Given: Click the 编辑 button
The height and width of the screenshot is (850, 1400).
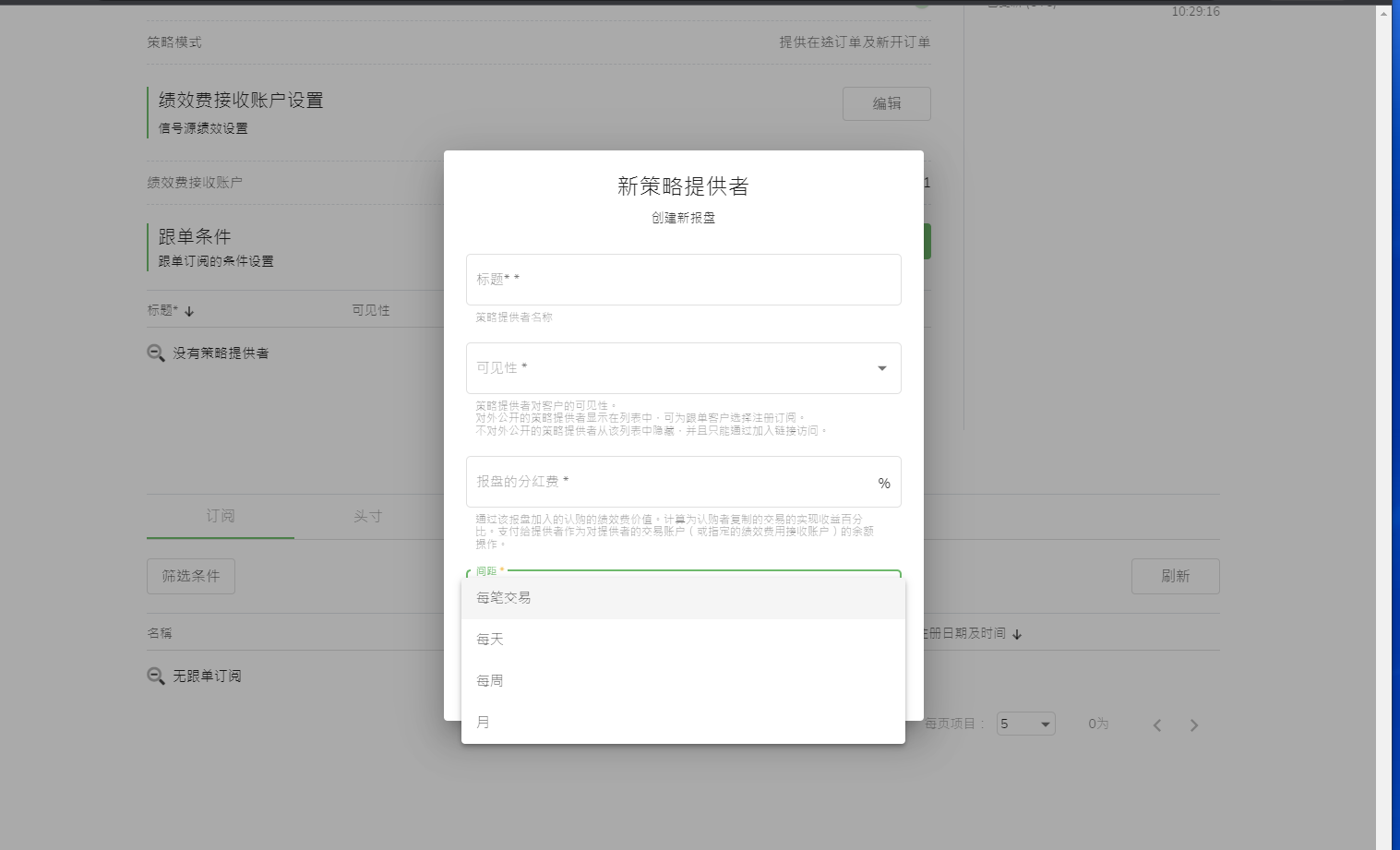Looking at the screenshot, I should 886,103.
